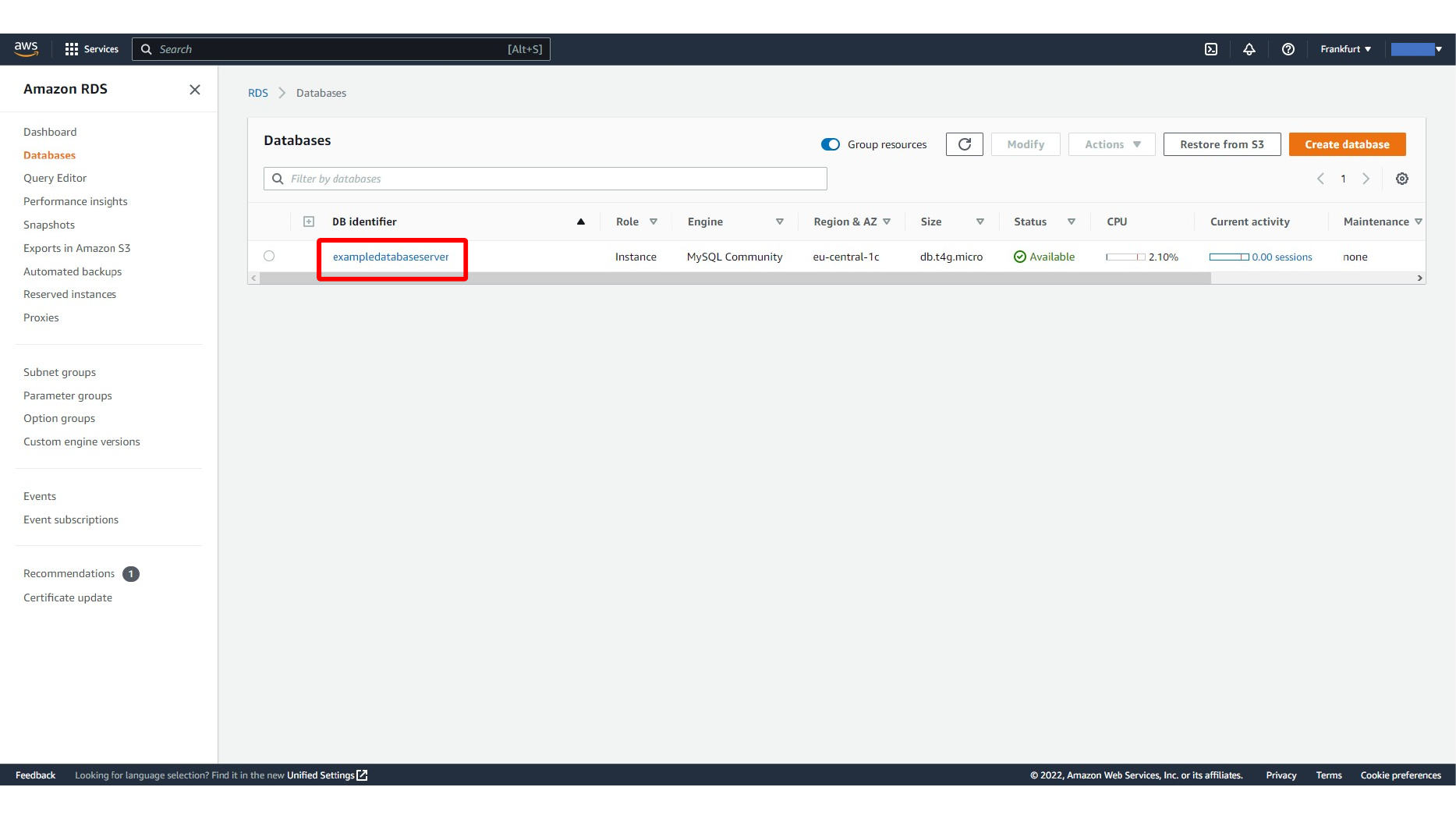The image size is (1456, 819).
Task: Go to Snapshots section
Action: (x=49, y=225)
